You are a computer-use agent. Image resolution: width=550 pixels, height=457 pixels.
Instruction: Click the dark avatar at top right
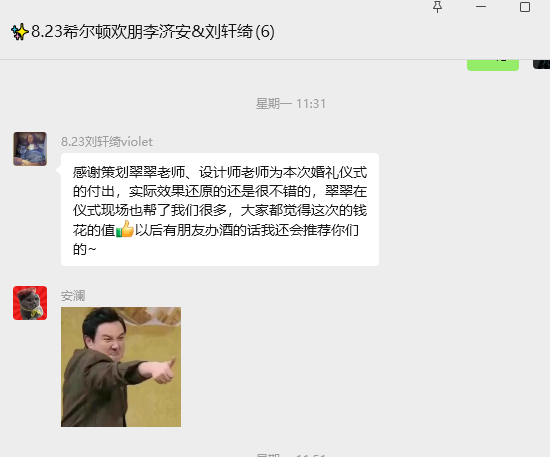(542, 65)
